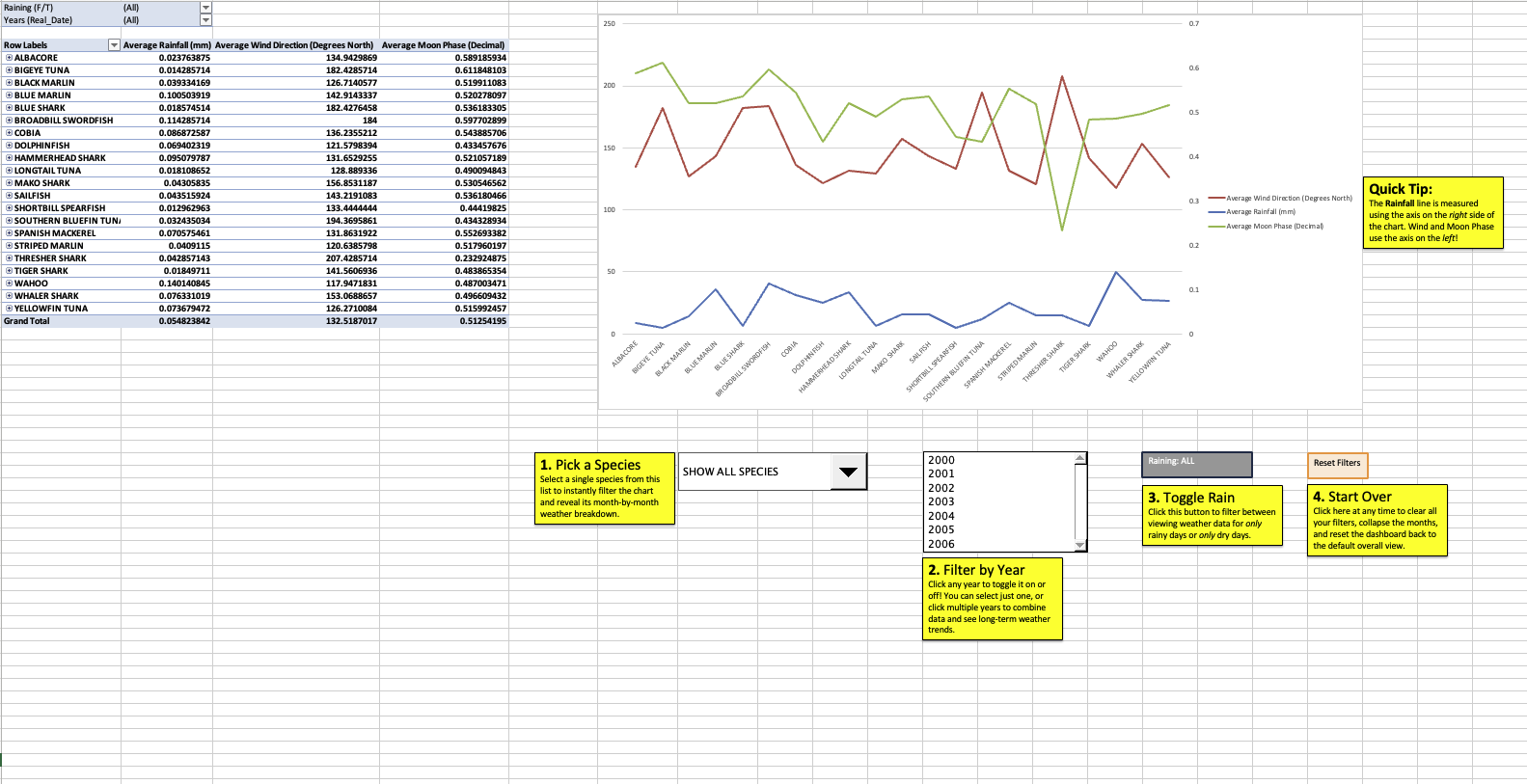Screen dimensions: 1527x784
Task: Select Average Wind Direction legend entry
Action: point(1281,198)
